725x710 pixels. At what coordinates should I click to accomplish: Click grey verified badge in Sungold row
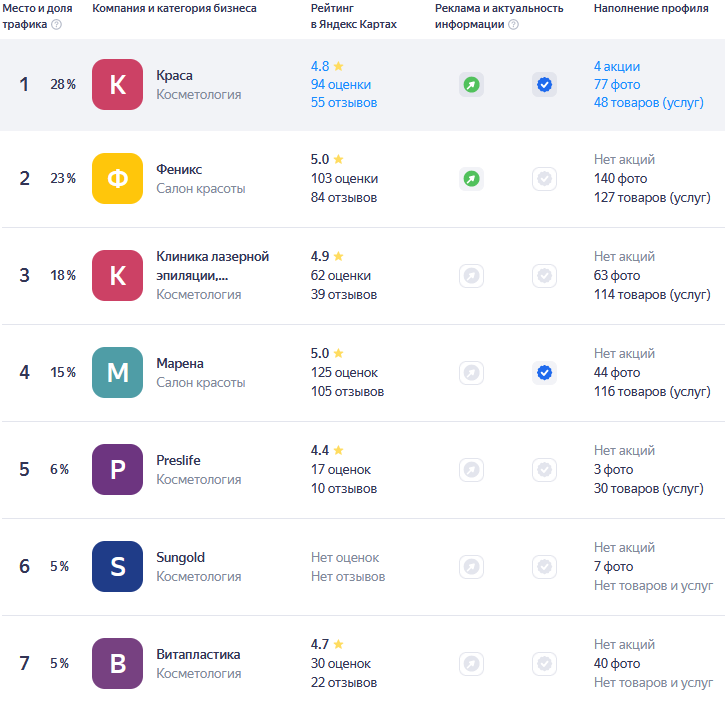coord(544,567)
